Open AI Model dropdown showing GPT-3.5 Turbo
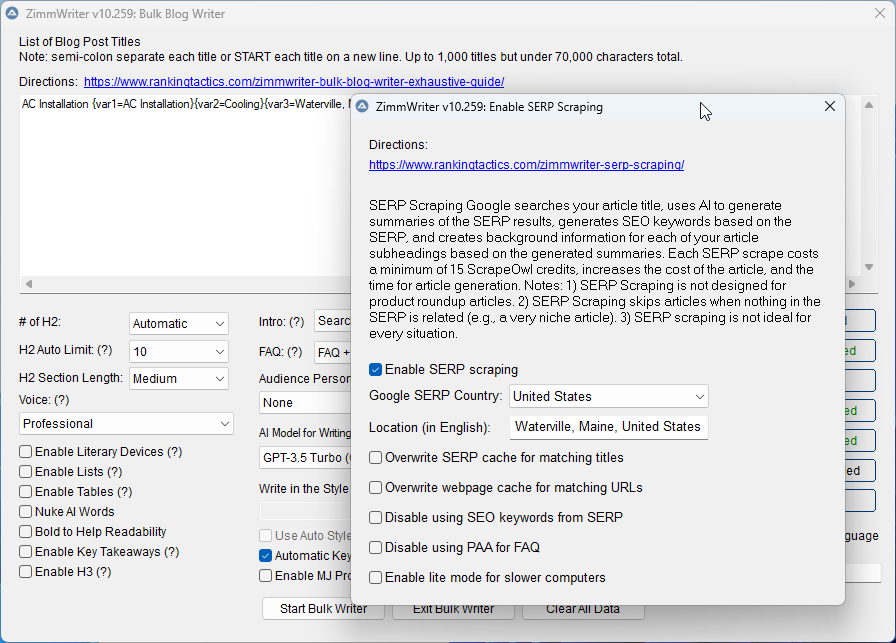The height and width of the screenshot is (643, 896). (x=305, y=458)
